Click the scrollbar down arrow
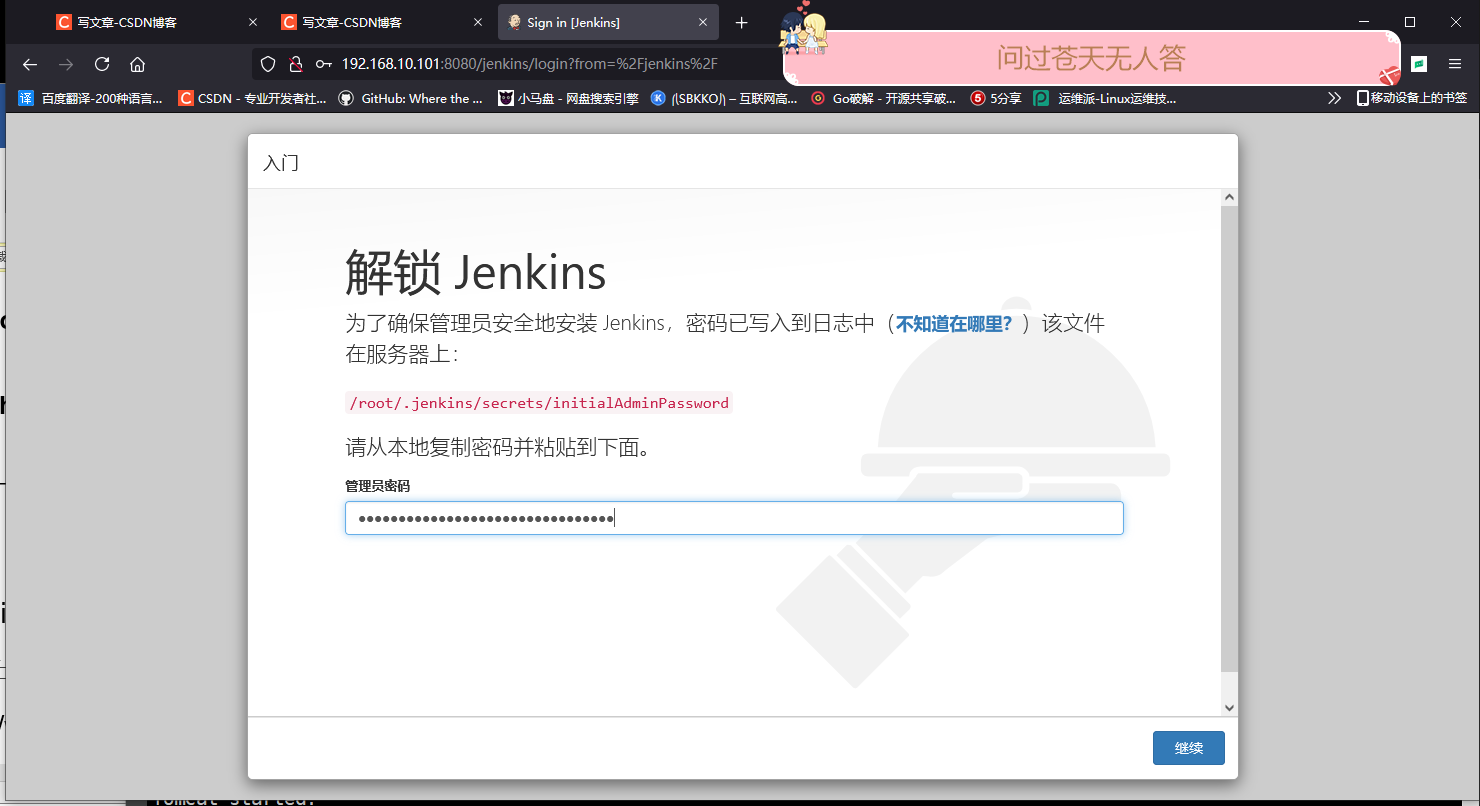 pyautogui.click(x=1229, y=708)
